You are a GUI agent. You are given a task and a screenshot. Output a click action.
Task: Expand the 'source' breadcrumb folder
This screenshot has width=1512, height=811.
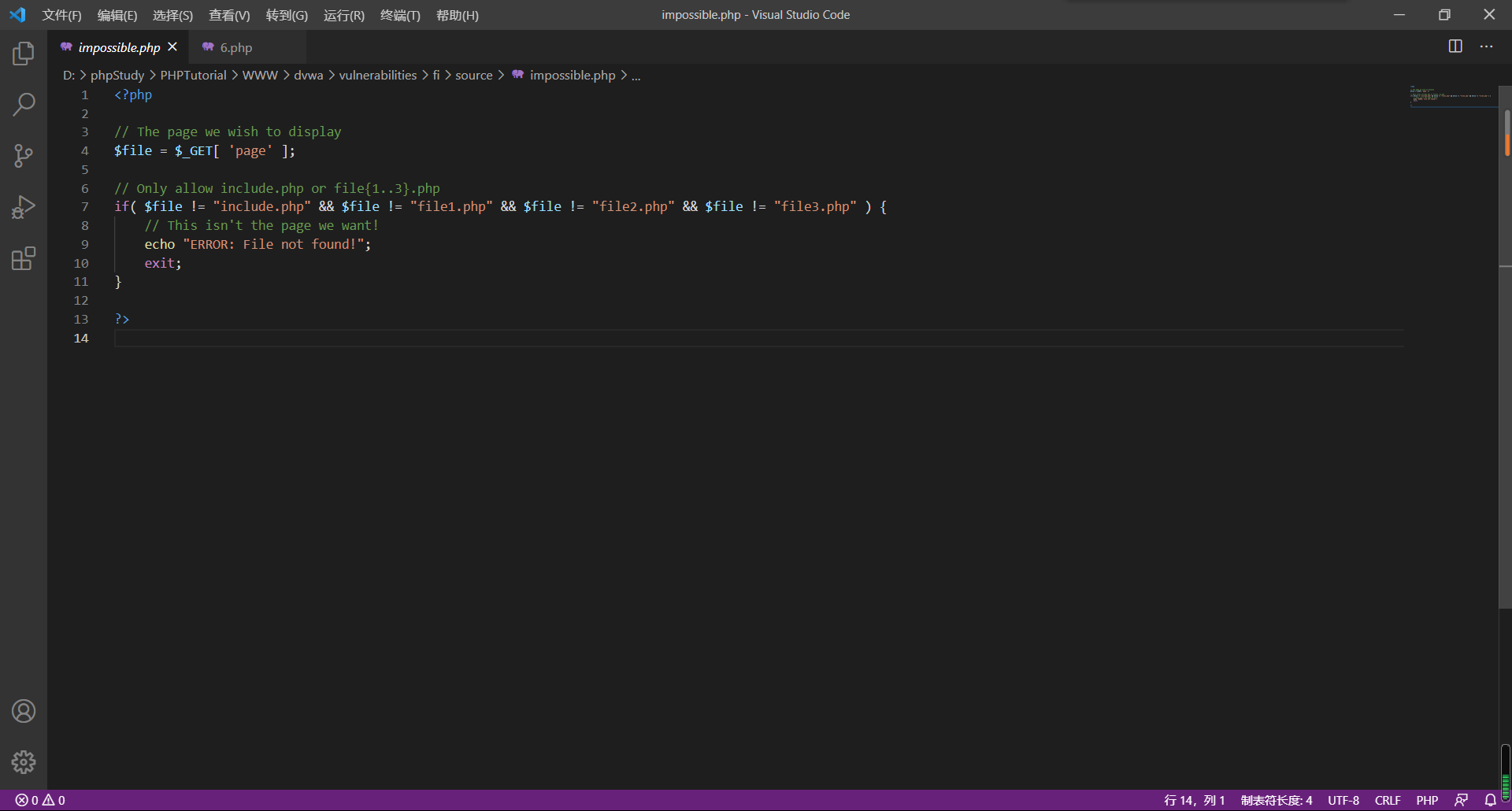(x=473, y=75)
